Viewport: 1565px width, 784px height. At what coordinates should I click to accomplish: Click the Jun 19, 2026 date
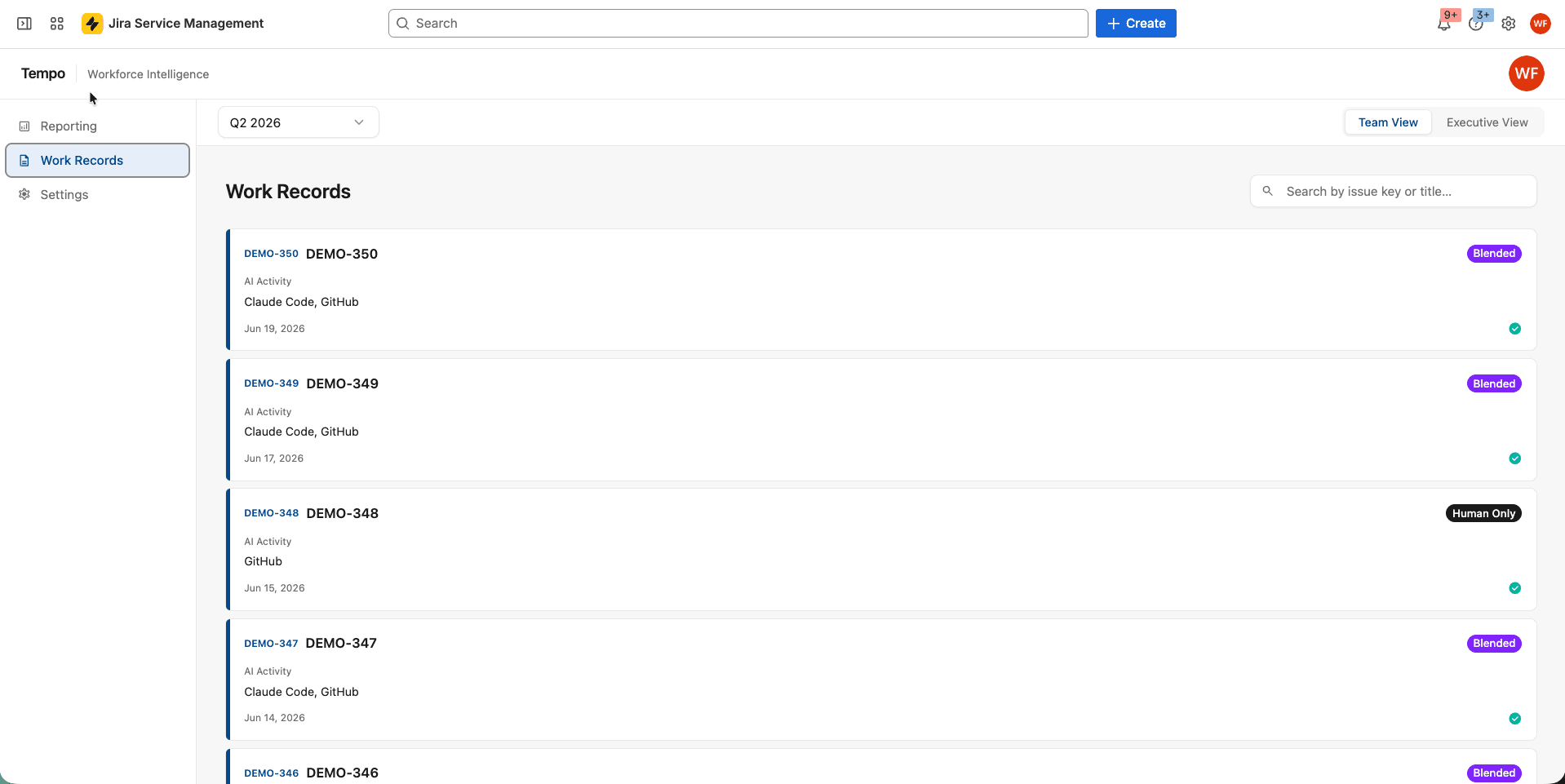point(274,329)
